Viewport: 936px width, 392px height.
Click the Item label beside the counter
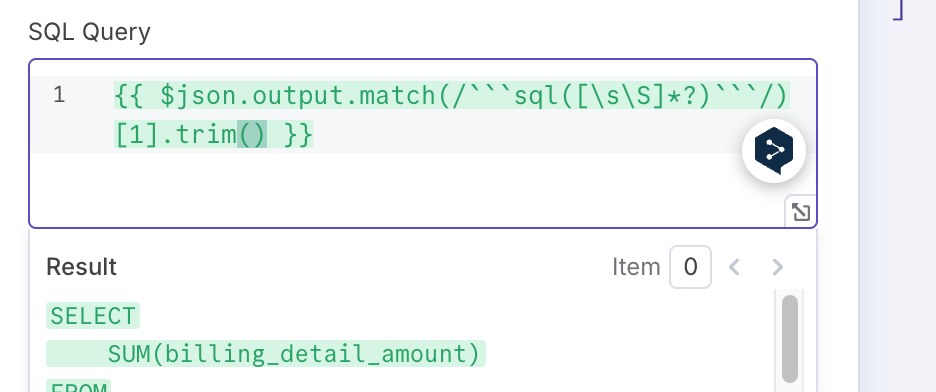pos(636,267)
